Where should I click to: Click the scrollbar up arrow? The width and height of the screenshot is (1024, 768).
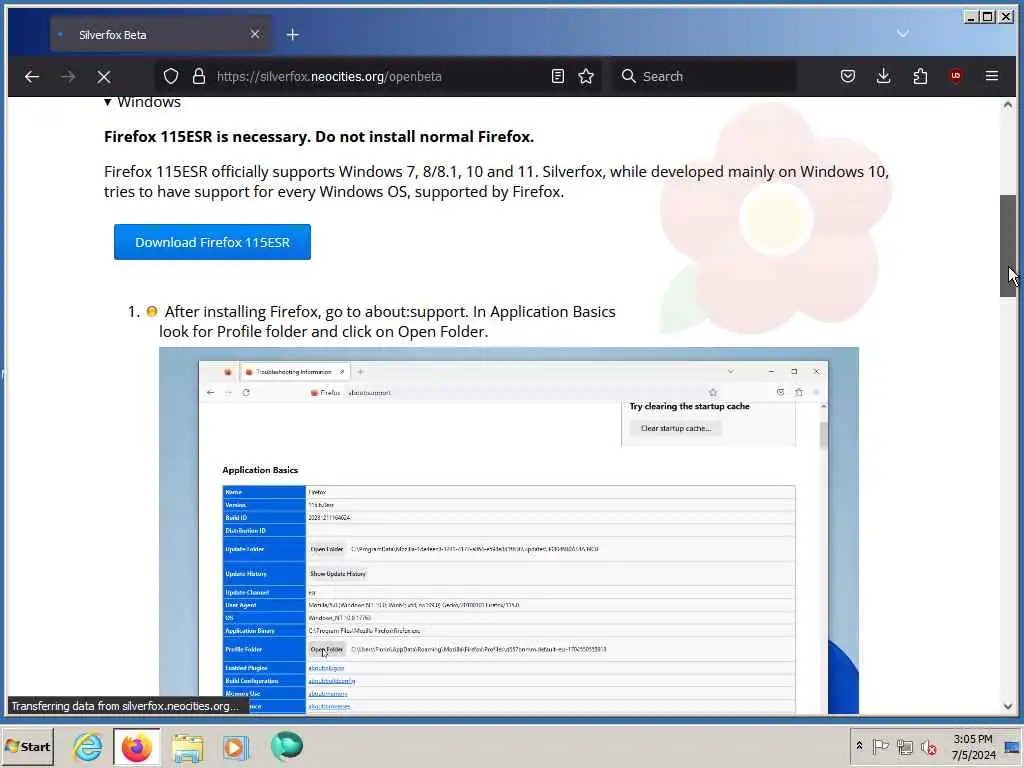pyautogui.click(x=1008, y=104)
